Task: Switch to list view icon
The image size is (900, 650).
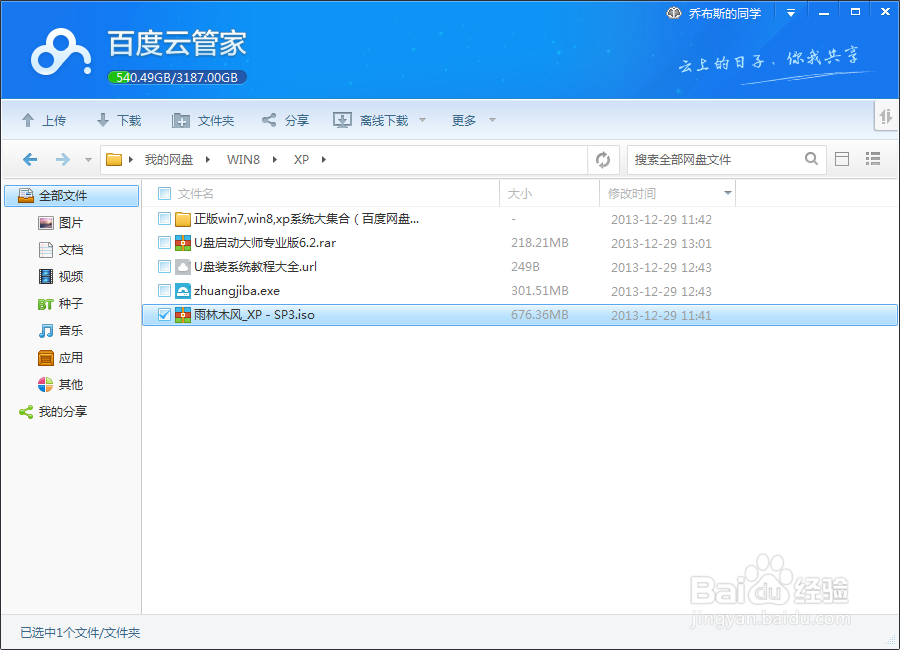Action: coord(873,158)
